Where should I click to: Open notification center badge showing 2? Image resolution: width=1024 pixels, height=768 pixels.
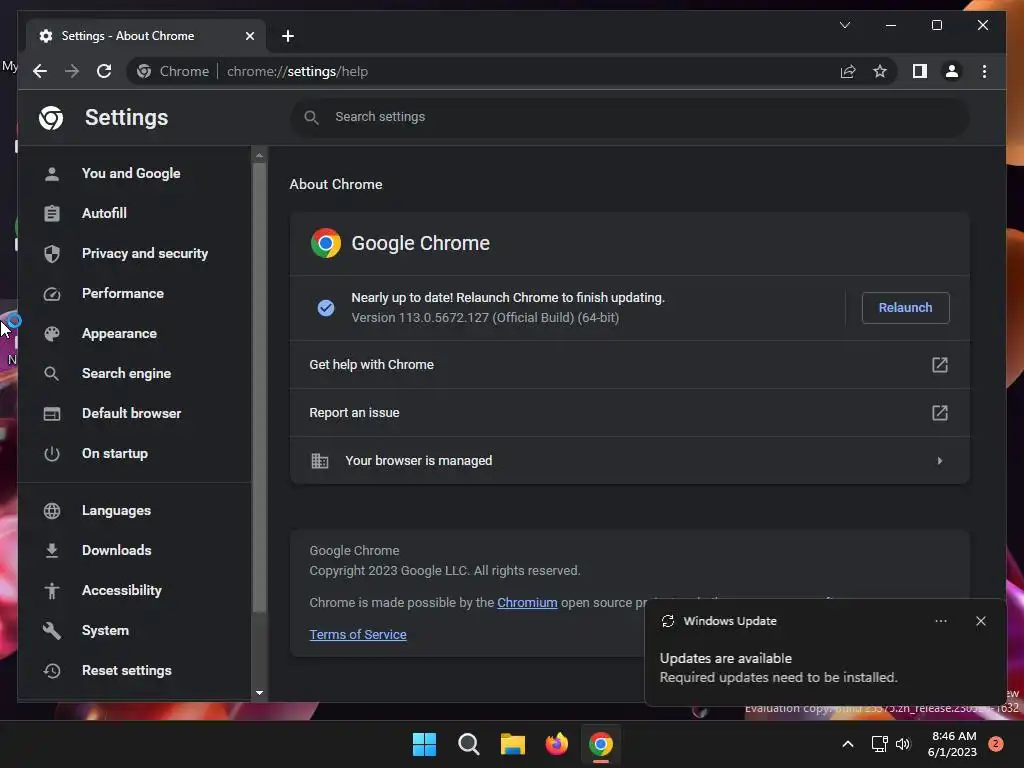point(995,744)
